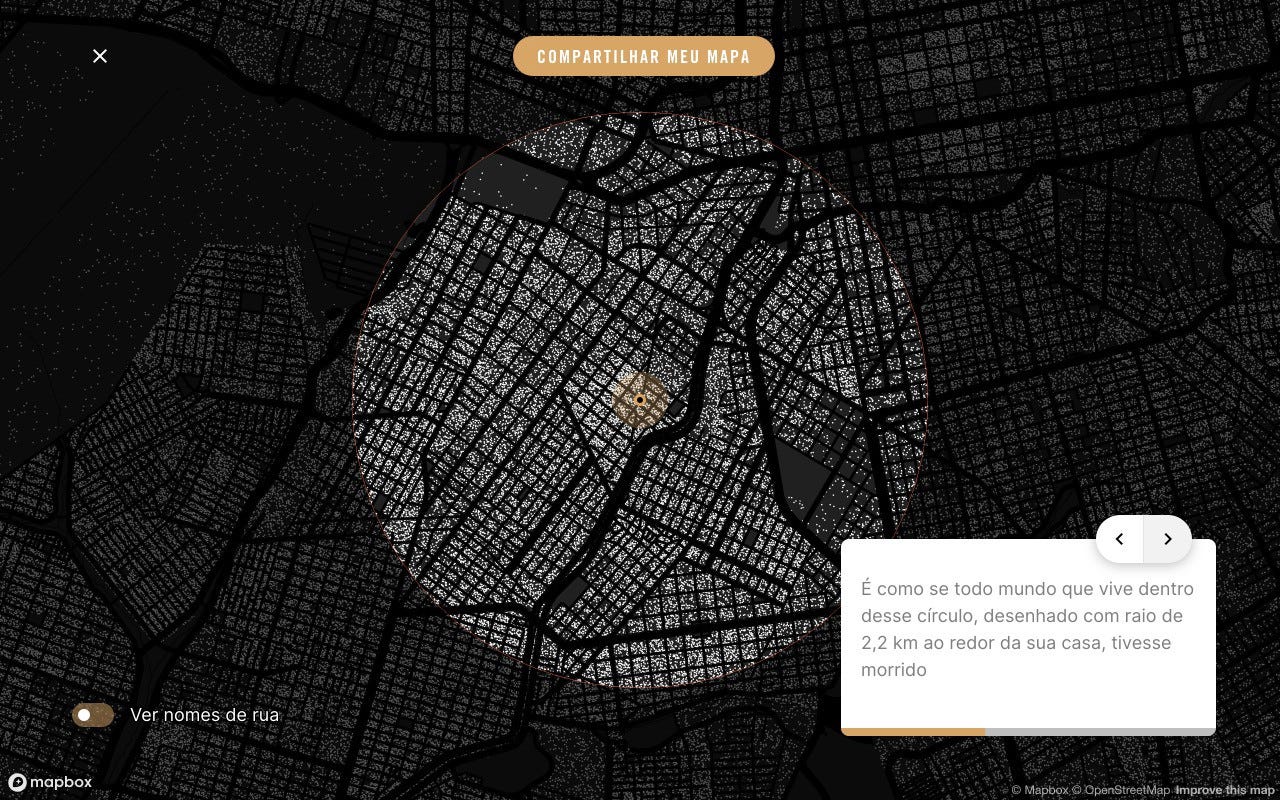Close the map view with the X icon
The width and height of the screenshot is (1280, 800).
click(100, 56)
